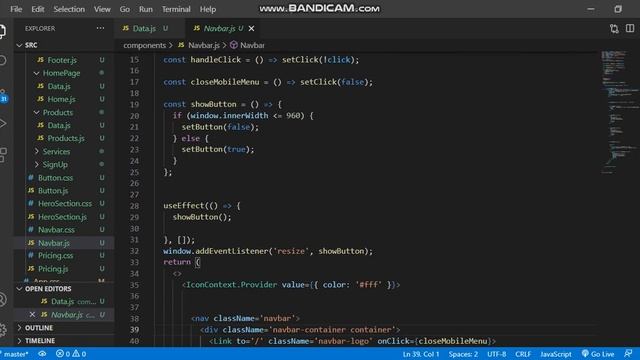640x360 pixels.
Task: Click the Spaces: 2 indentation setting
Action: [x=463, y=354]
